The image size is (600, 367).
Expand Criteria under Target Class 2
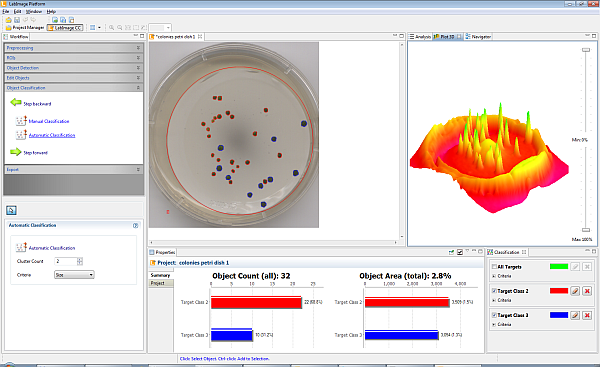point(494,300)
